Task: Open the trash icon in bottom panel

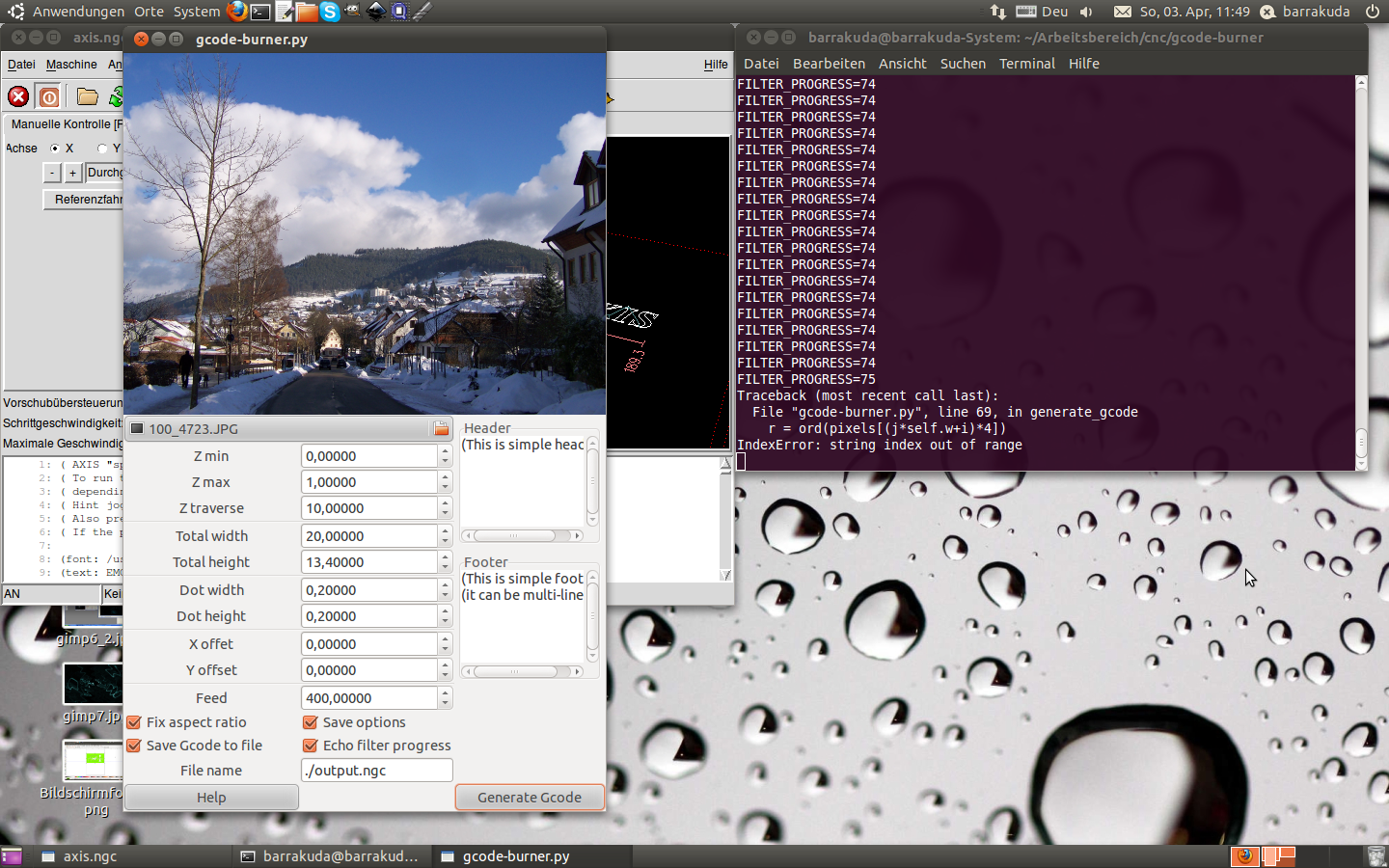Action: click(x=1376, y=856)
